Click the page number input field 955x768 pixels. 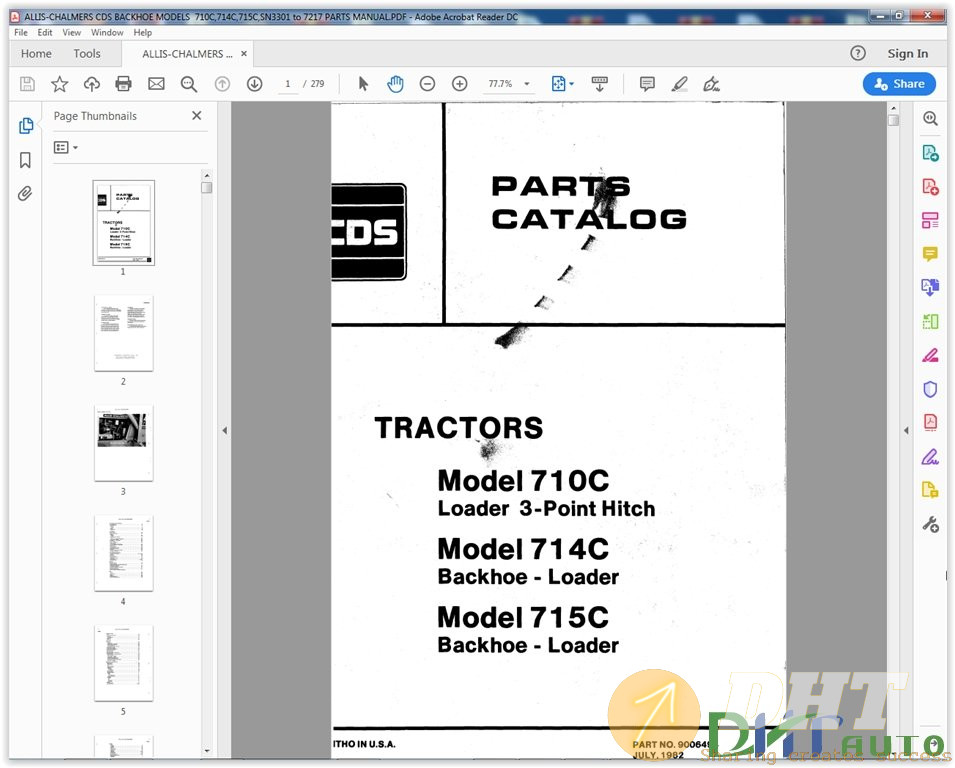click(x=287, y=84)
